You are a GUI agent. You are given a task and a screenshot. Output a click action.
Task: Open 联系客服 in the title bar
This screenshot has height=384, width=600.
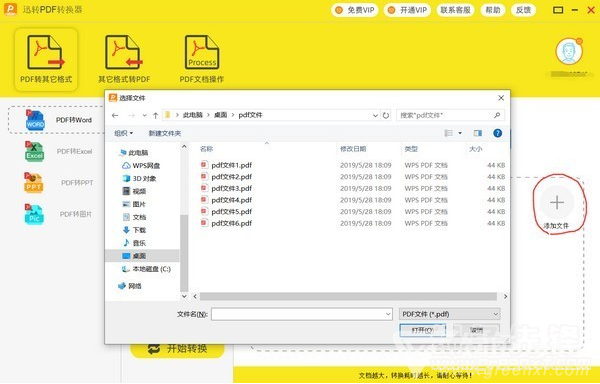pyautogui.click(x=455, y=10)
